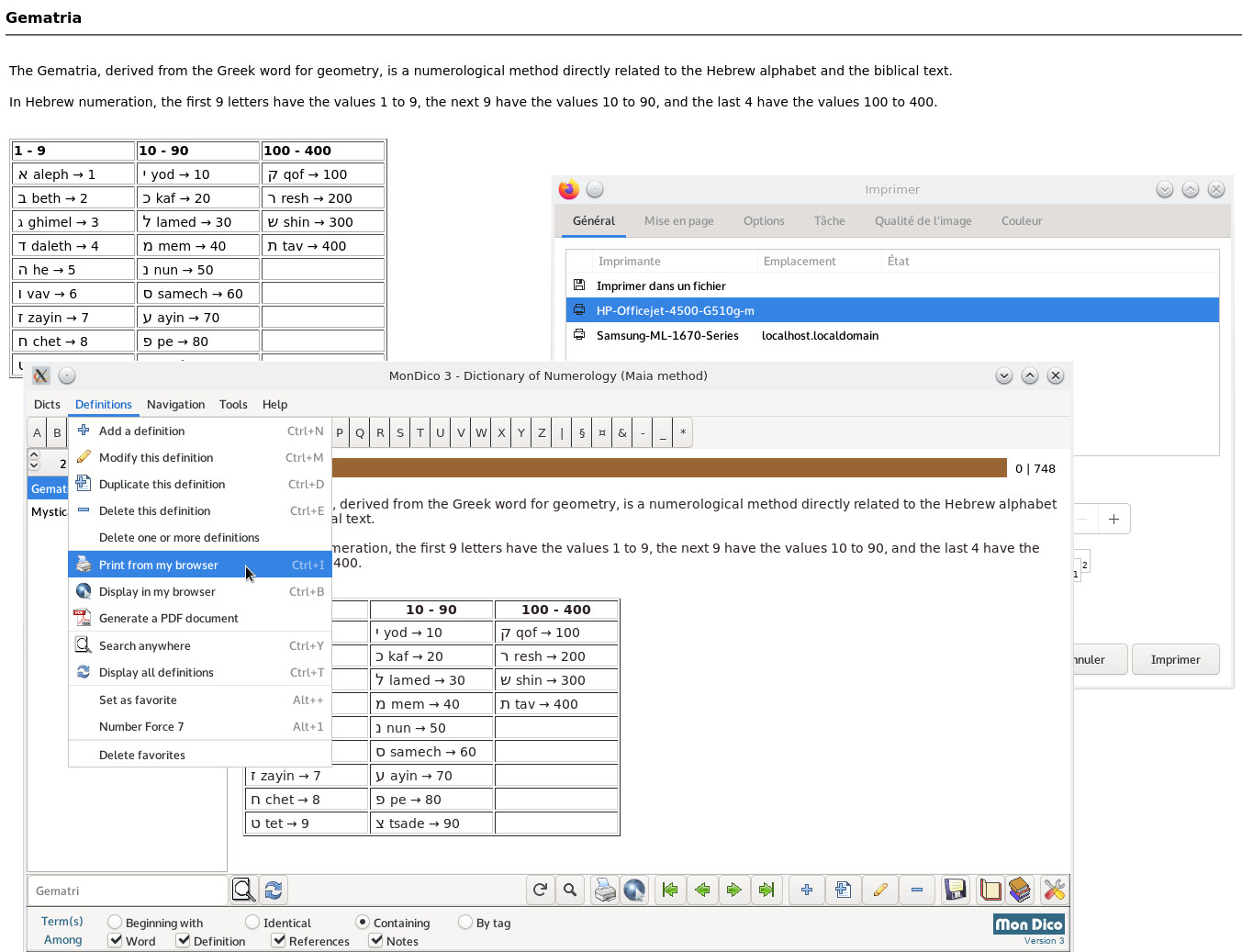Viewport: 1242px width, 952px height.
Task: Select Mystic entry in definitions list
Action: click(x=48, y=511)
